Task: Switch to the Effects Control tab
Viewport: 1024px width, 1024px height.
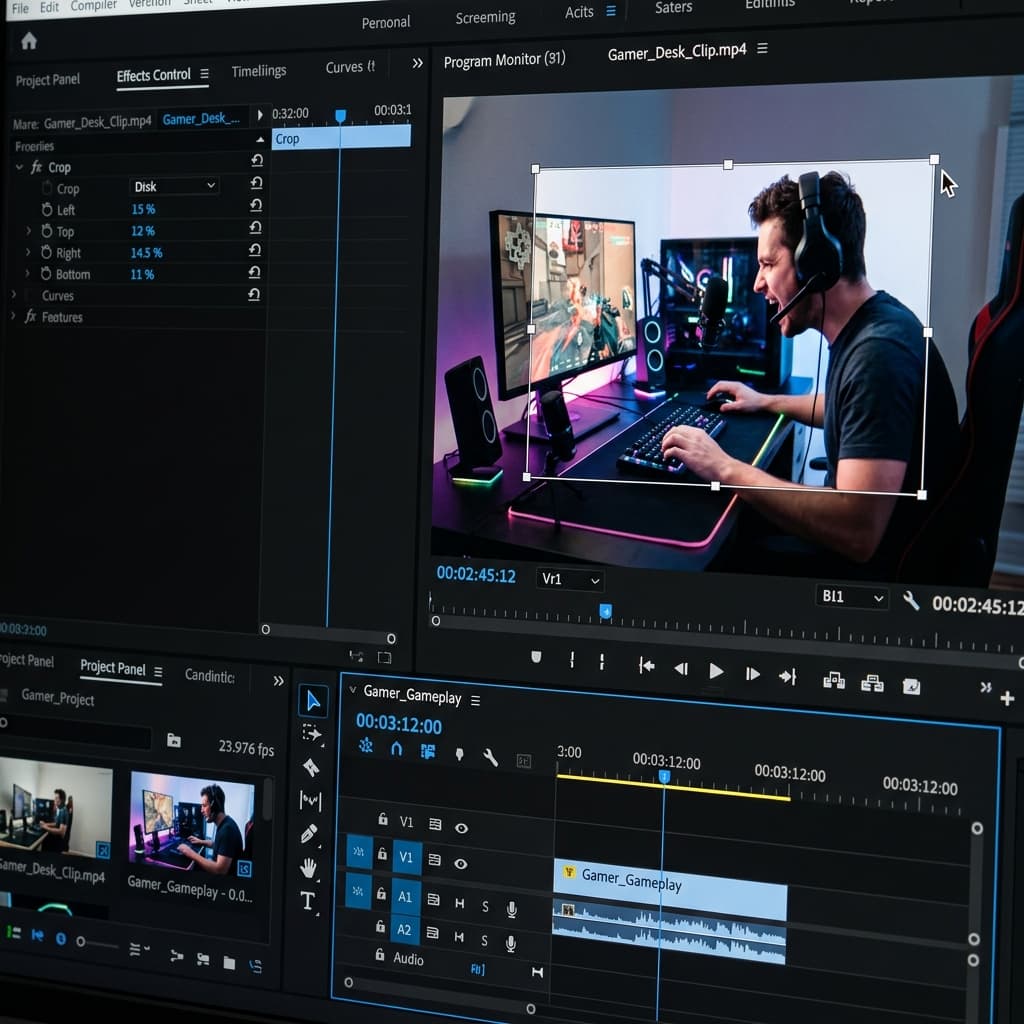Action: click(154, 75)
